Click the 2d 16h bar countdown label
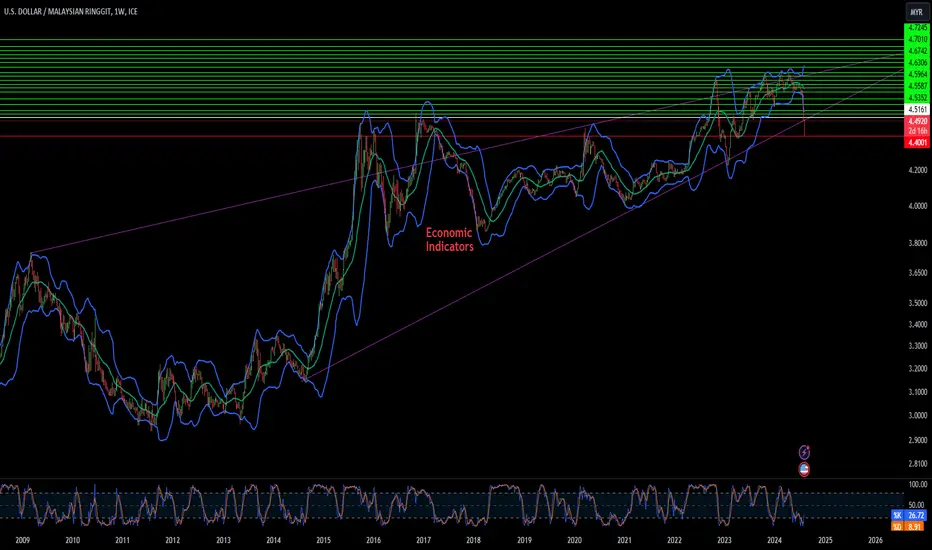This screenshot has width=932, height=550. tap(917, 131)
